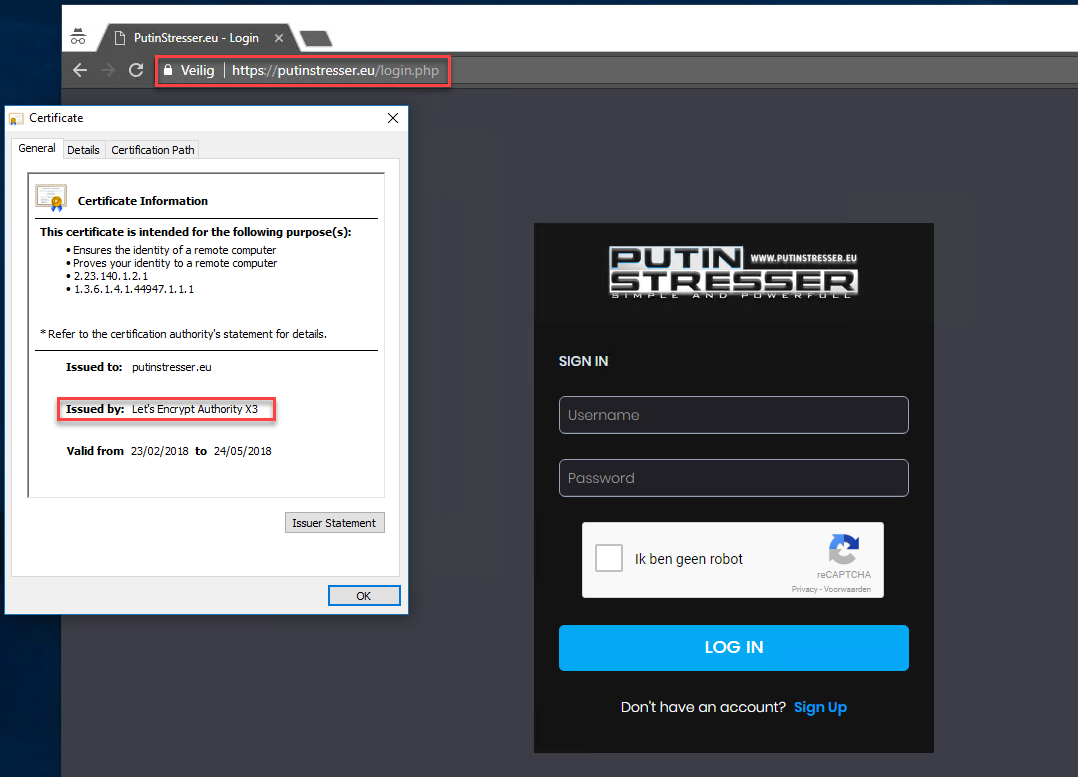The image size is (1078, 777).
Task: Click 'Ensures the identity of a remote computer'
Action: click(x=175, y=250)
